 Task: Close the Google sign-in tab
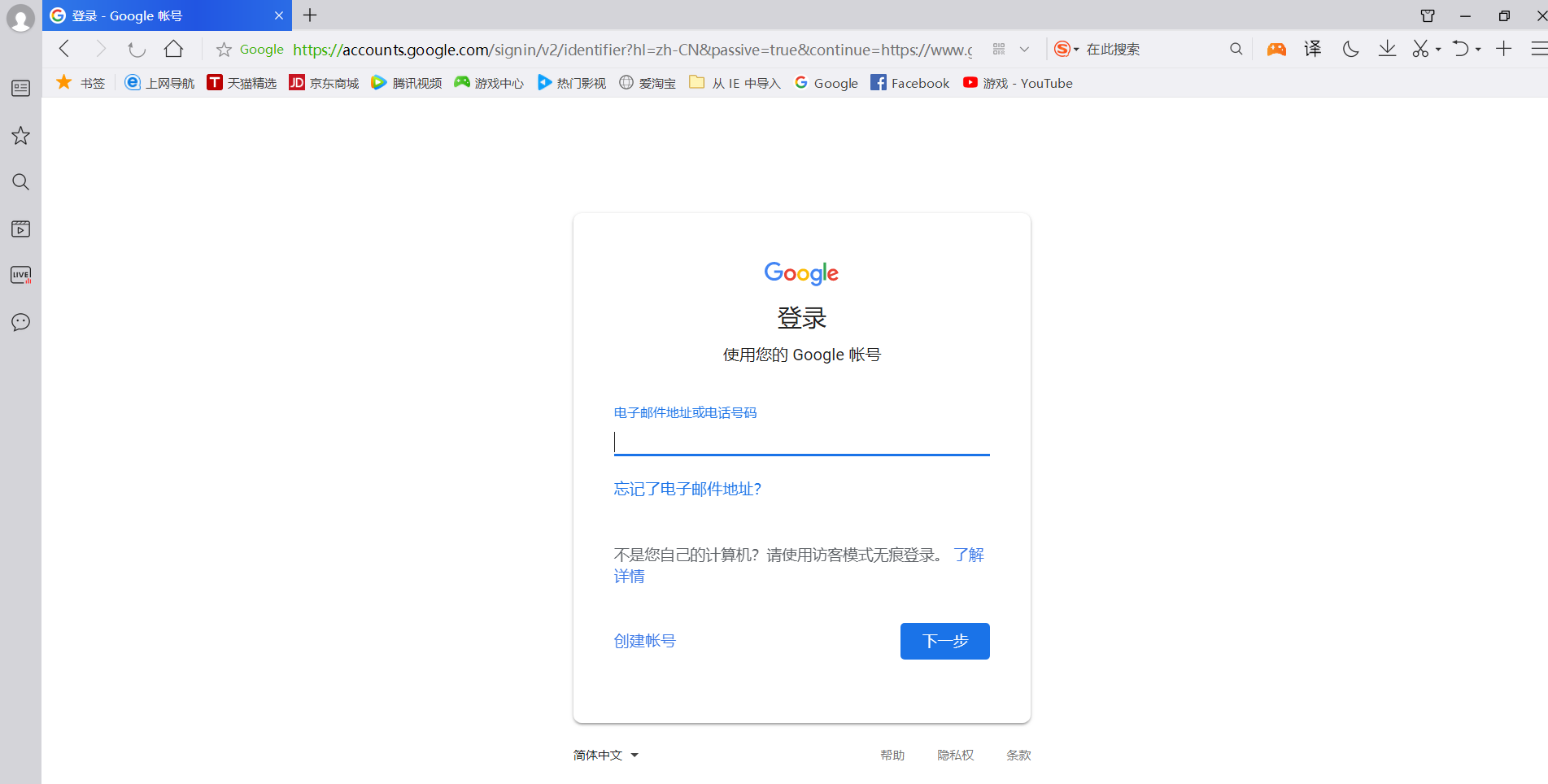(279, 15)
